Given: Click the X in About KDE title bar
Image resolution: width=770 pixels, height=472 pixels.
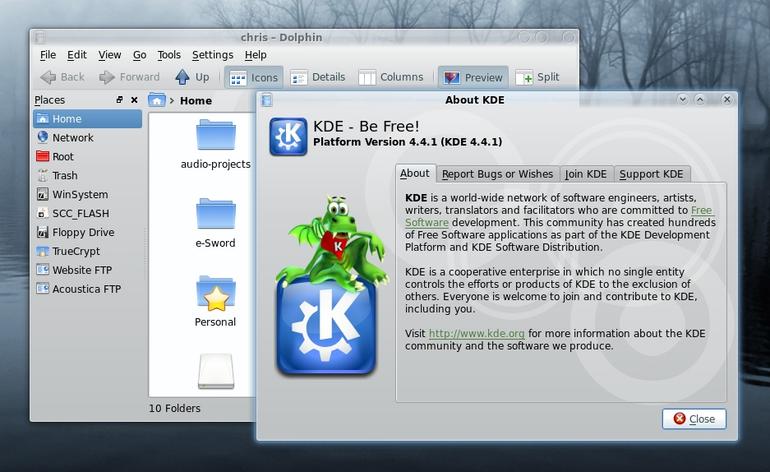Looking at the screenshot, I should click(727, 99).
